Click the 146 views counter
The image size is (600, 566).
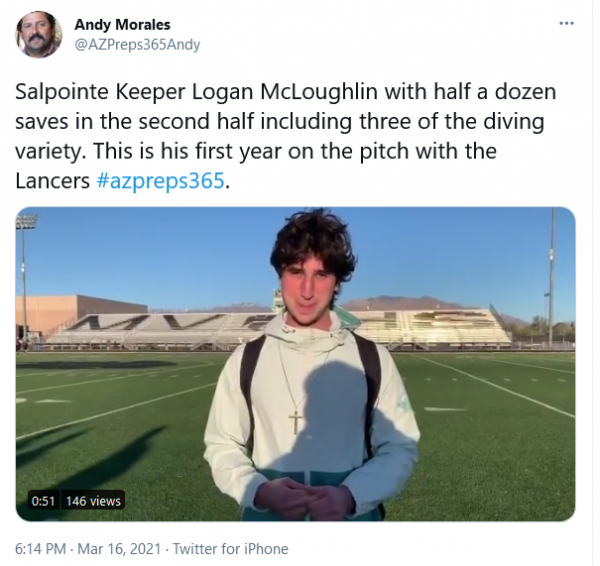[93, 501]
